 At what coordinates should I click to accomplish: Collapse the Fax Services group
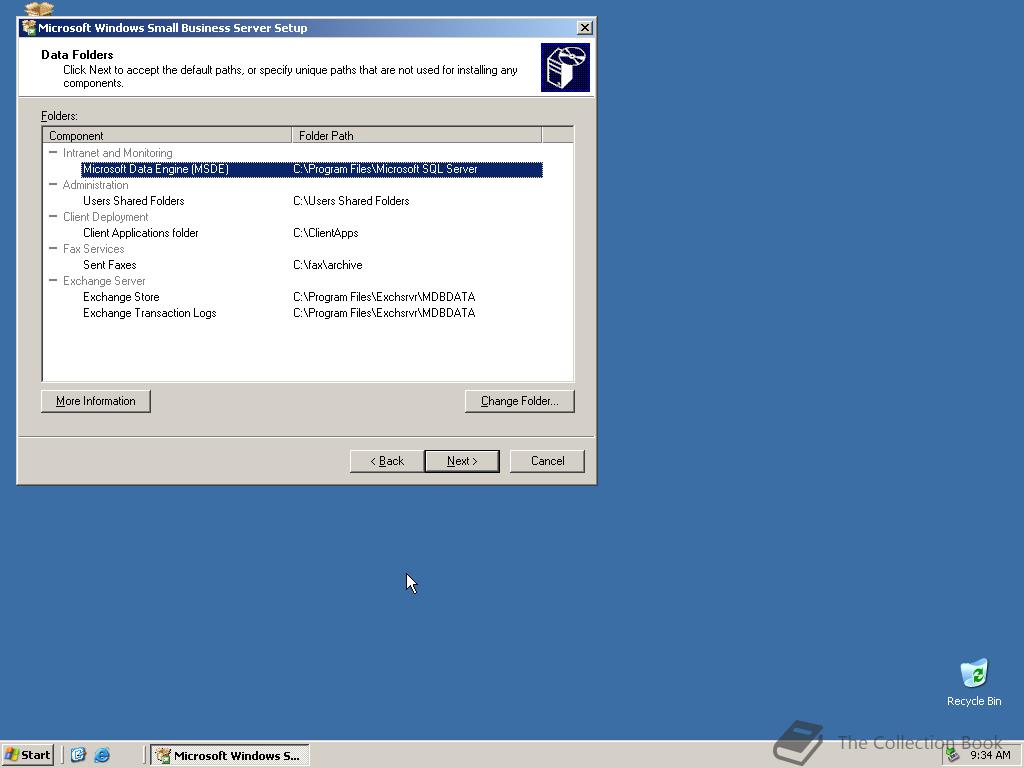(x=53, y=248)
